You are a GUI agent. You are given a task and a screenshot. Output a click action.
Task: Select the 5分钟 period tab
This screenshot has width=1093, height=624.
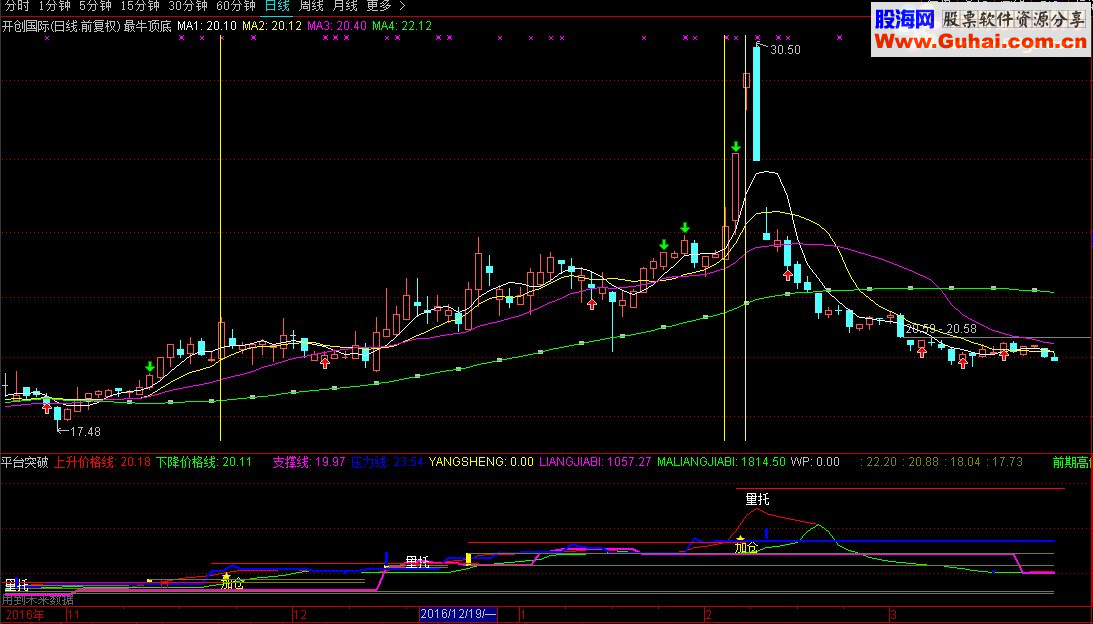[95, 6]
